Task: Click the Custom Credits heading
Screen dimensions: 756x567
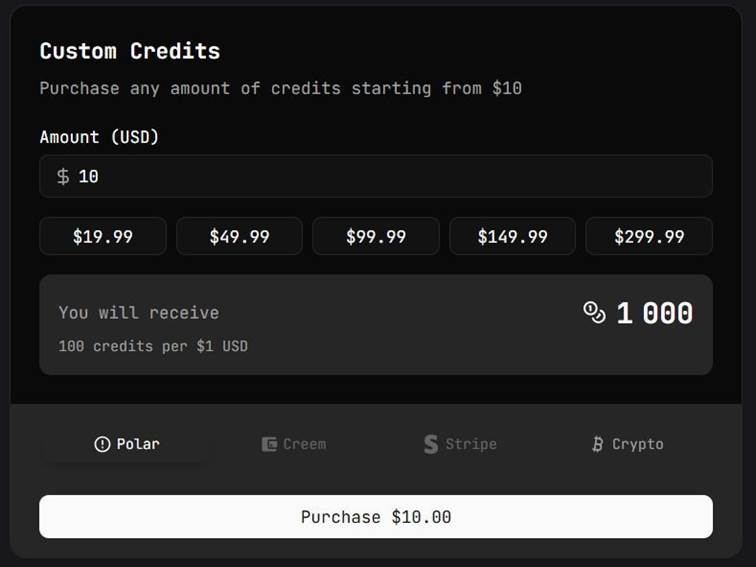Action: 130,51
